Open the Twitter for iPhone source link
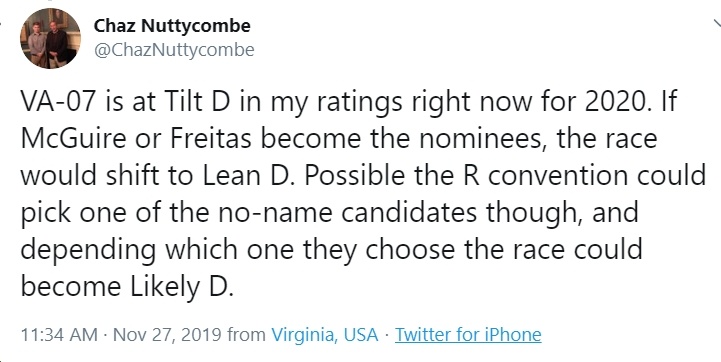The width and height of the screenshot is (721, 362). click(x=468, y=334)
